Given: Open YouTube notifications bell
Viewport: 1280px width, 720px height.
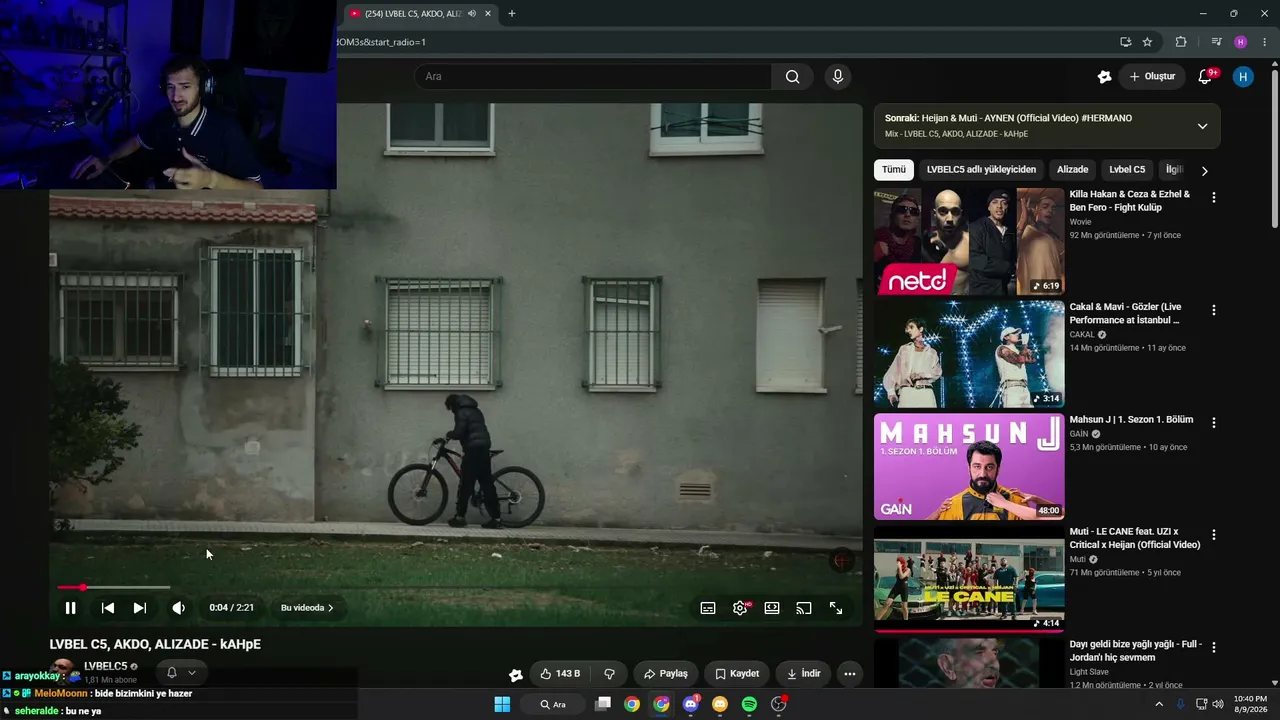Looking at the screenshot, I should point(1205,77).
